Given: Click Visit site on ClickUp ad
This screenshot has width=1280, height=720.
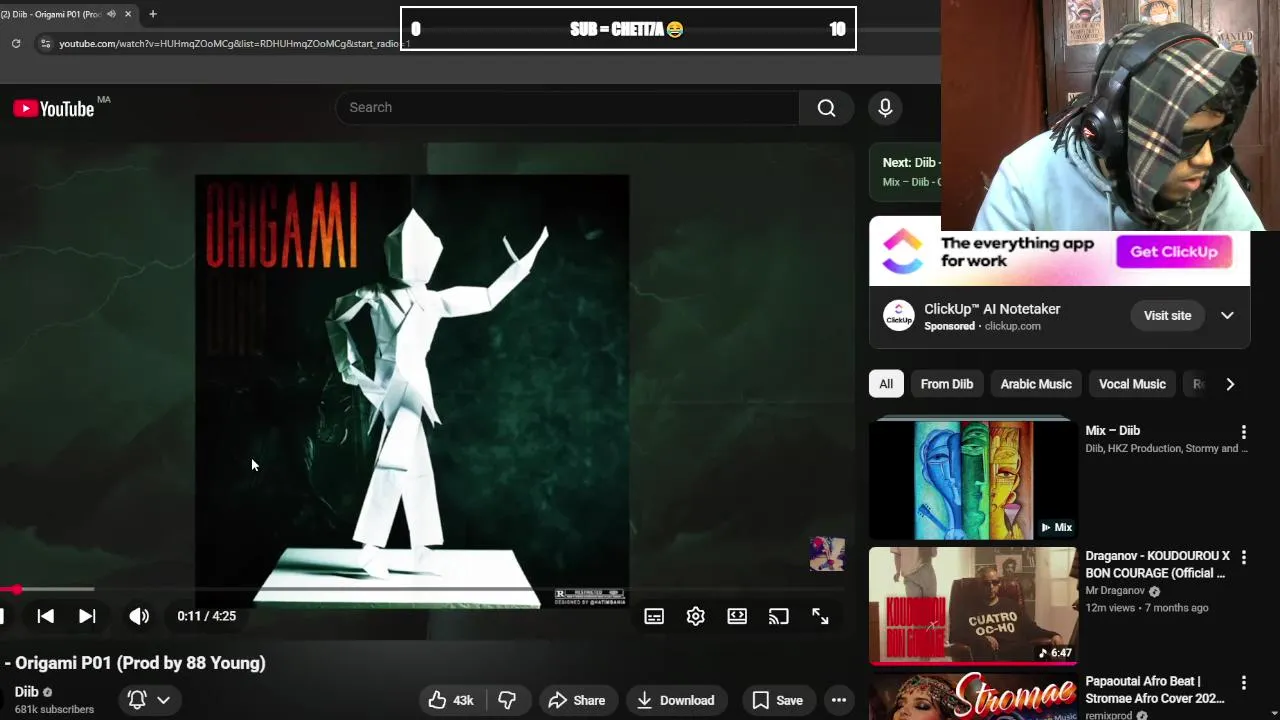Looking at the screenshot, I should [1167, 315].
